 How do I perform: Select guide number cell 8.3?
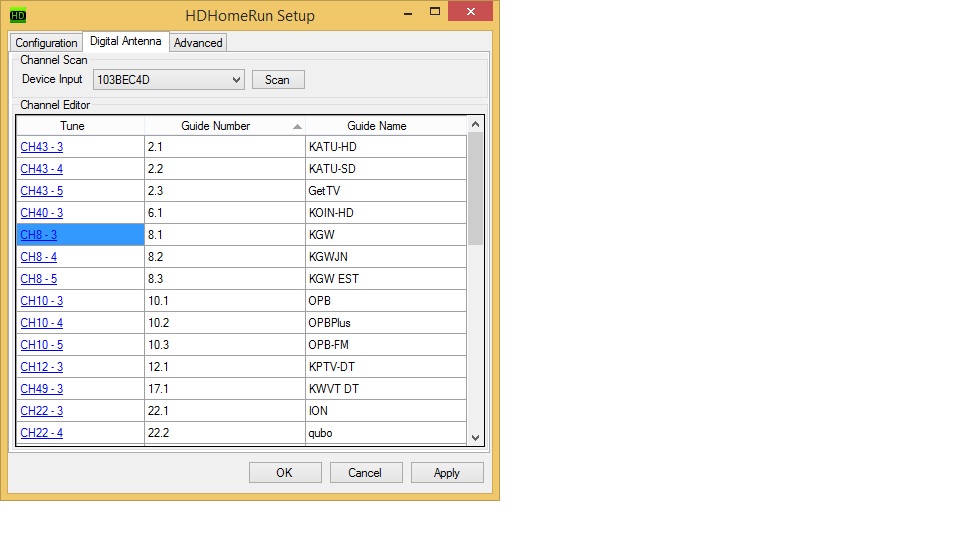tap(225, 279)
